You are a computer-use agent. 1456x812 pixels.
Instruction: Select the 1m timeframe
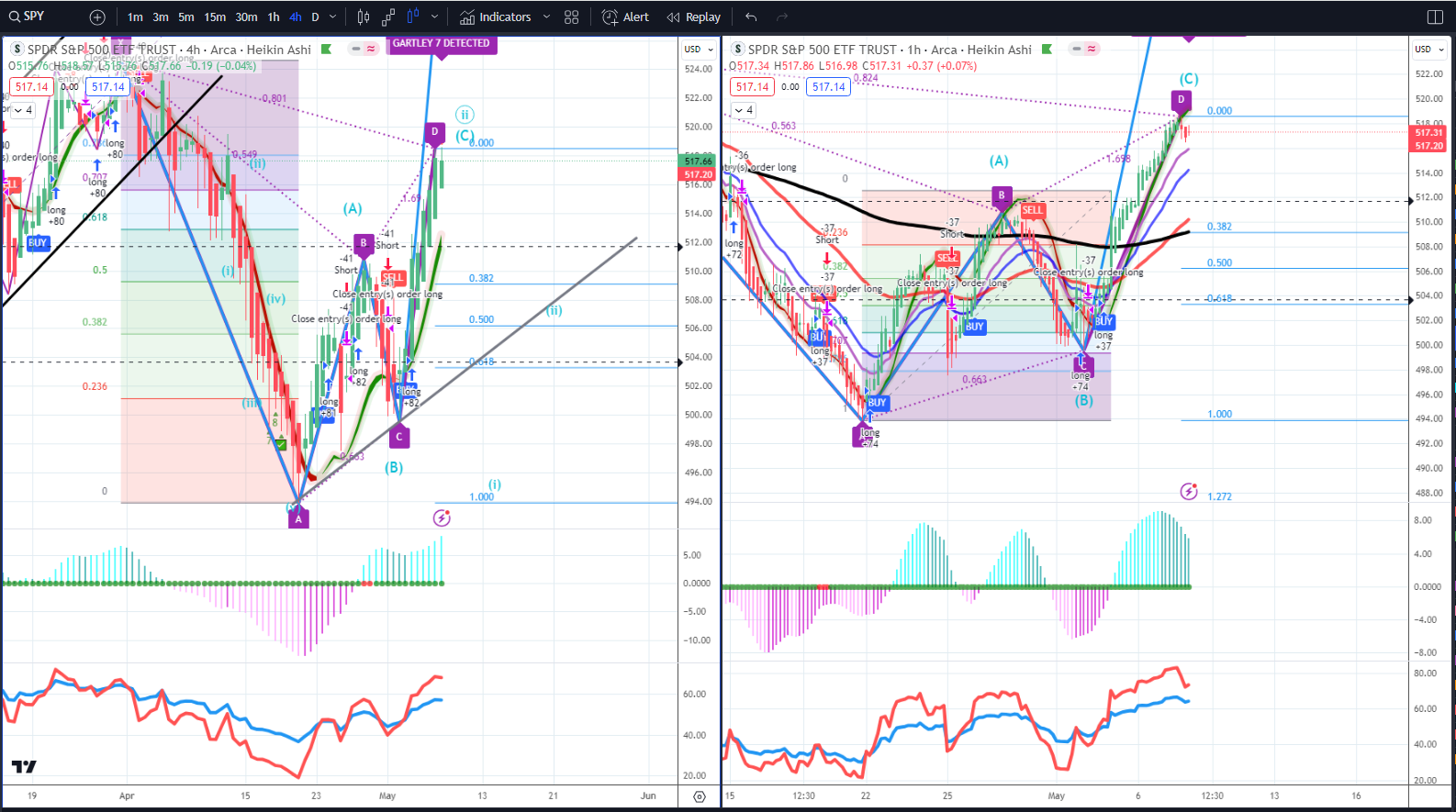(x=135, y=17)
